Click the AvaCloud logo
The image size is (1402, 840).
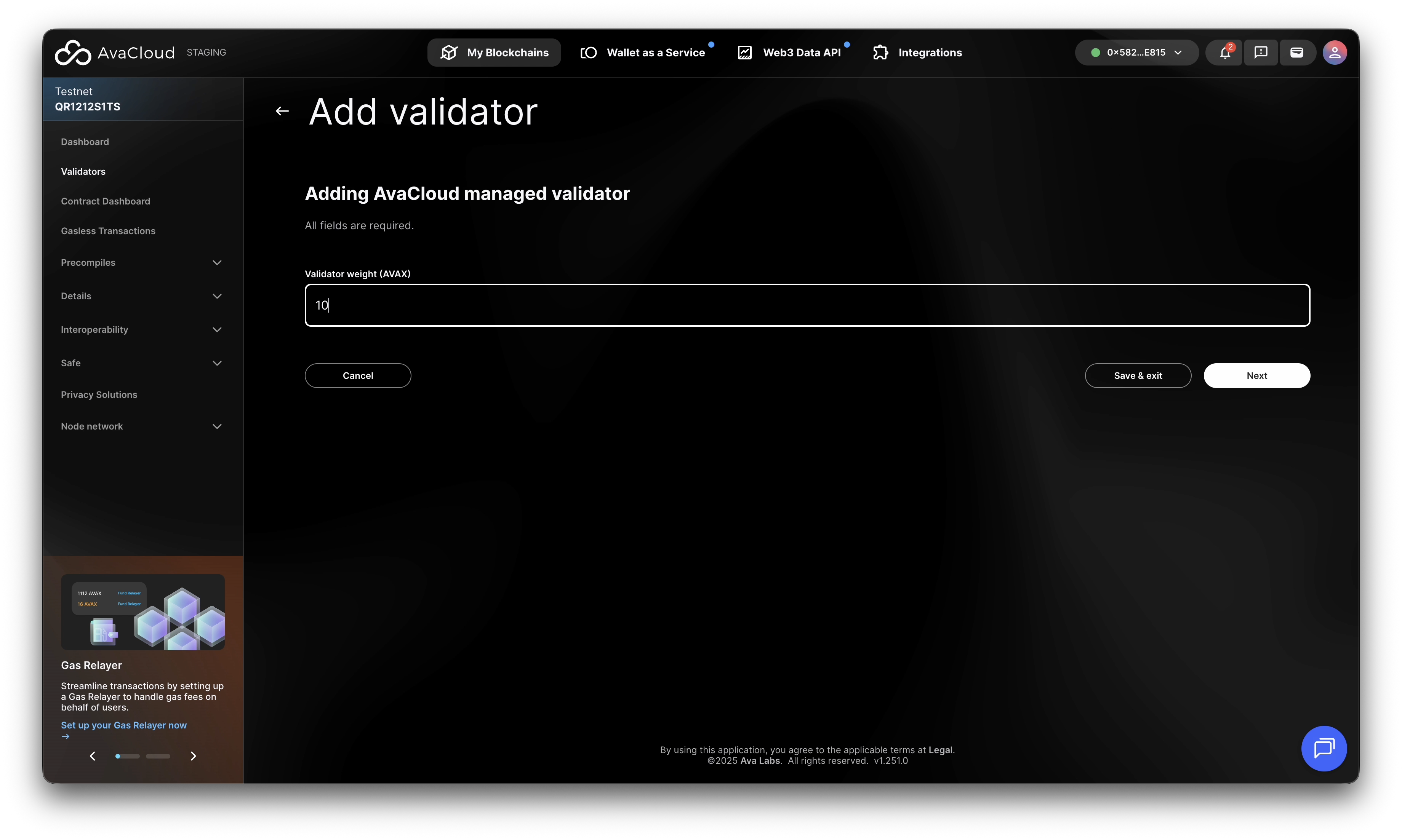point(115,53)
